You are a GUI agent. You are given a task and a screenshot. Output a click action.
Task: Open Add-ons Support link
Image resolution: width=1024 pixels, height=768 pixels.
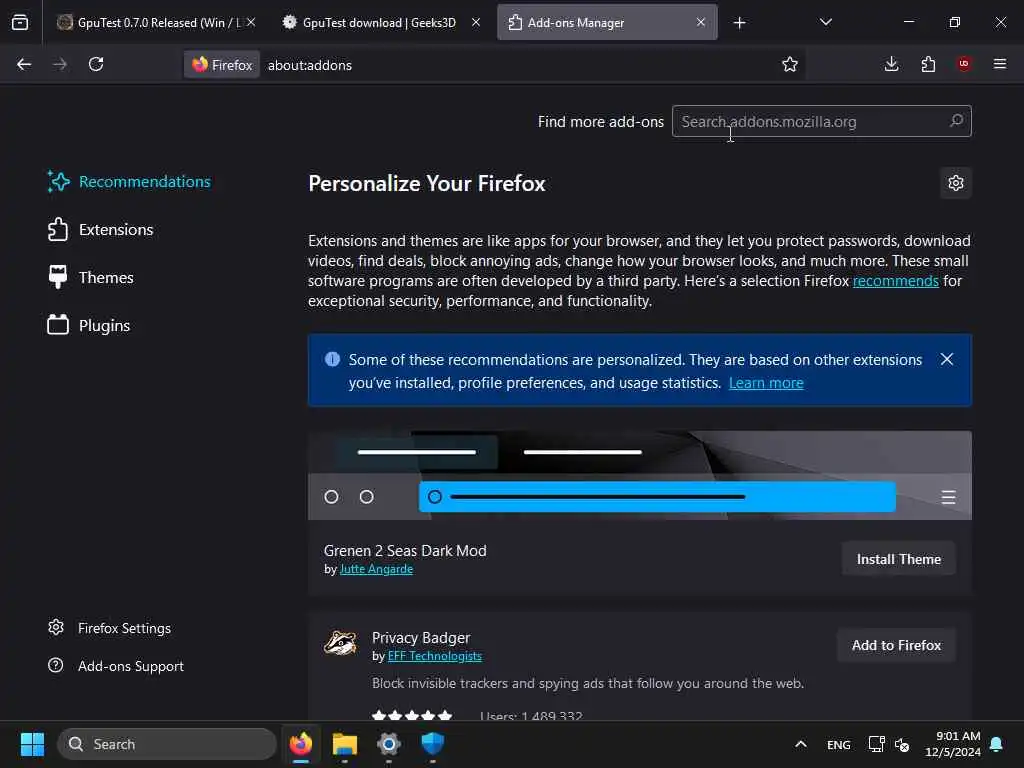point(116,666)
